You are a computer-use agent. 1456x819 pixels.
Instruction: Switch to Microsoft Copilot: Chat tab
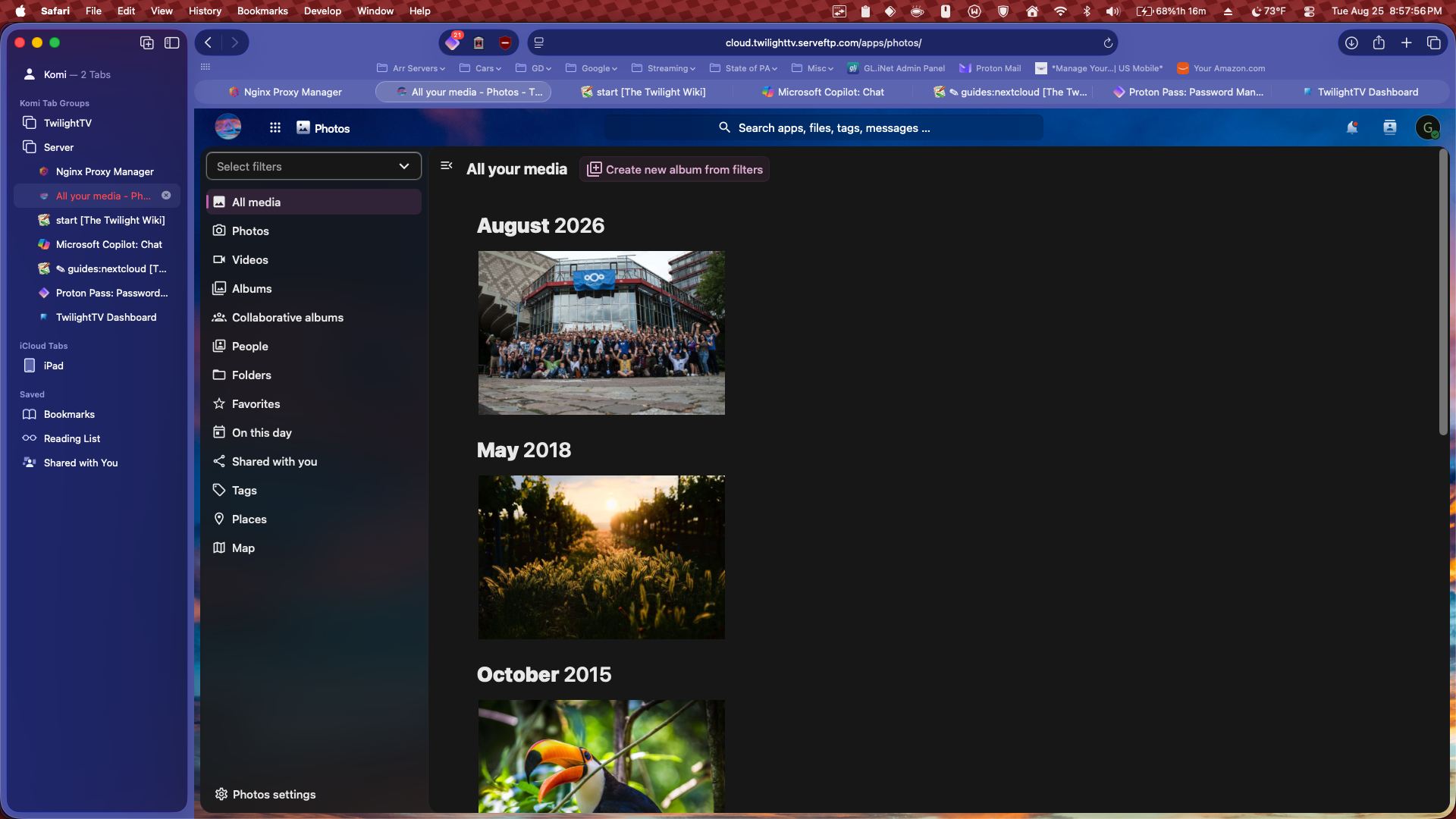(824, 92)
